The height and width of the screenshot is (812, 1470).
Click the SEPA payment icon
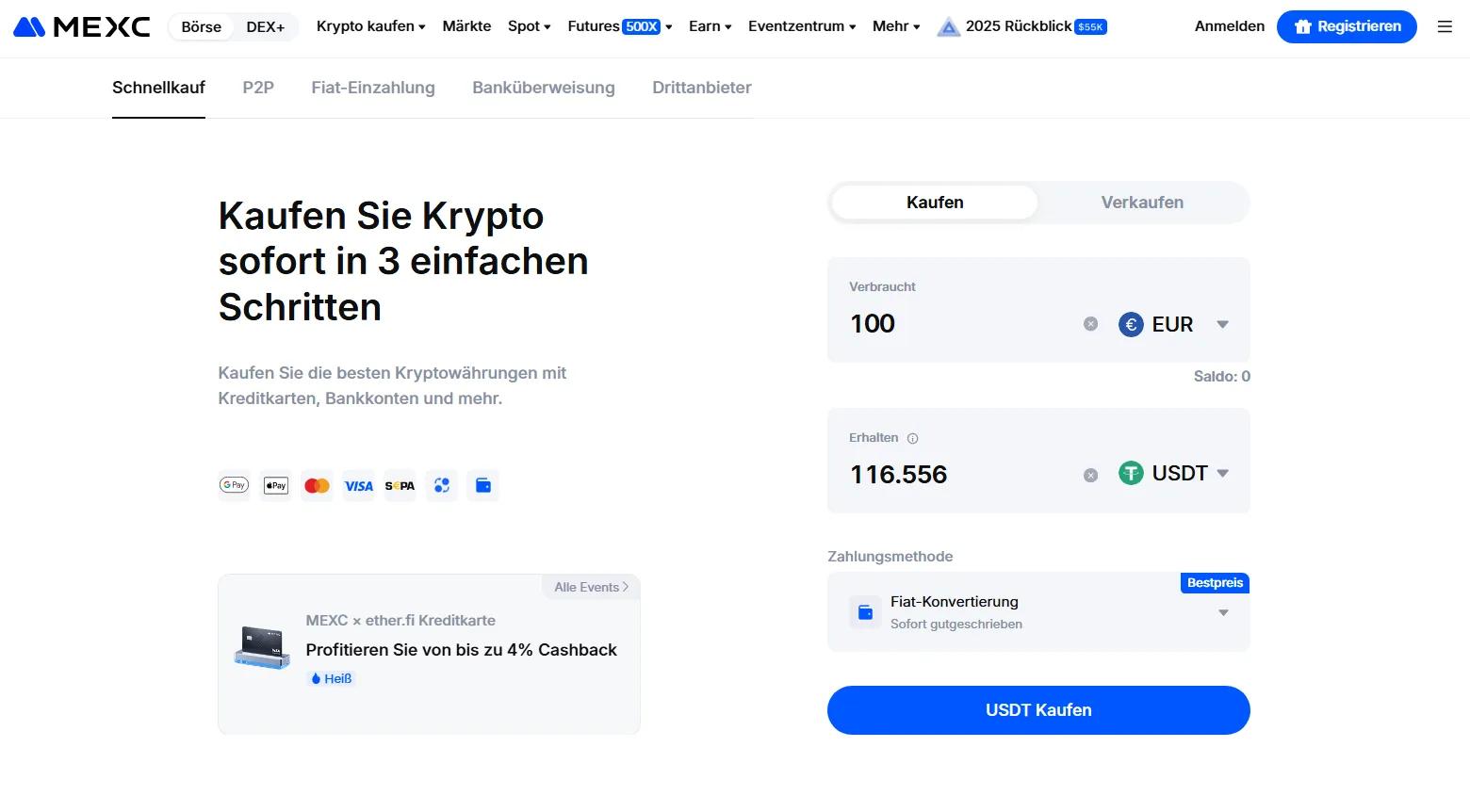pos(400,485)
